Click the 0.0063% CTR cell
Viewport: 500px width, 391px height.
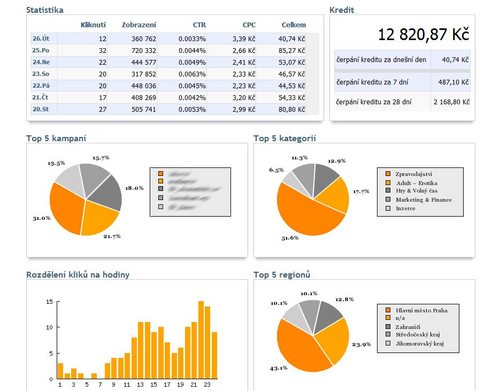coord(192,74)
